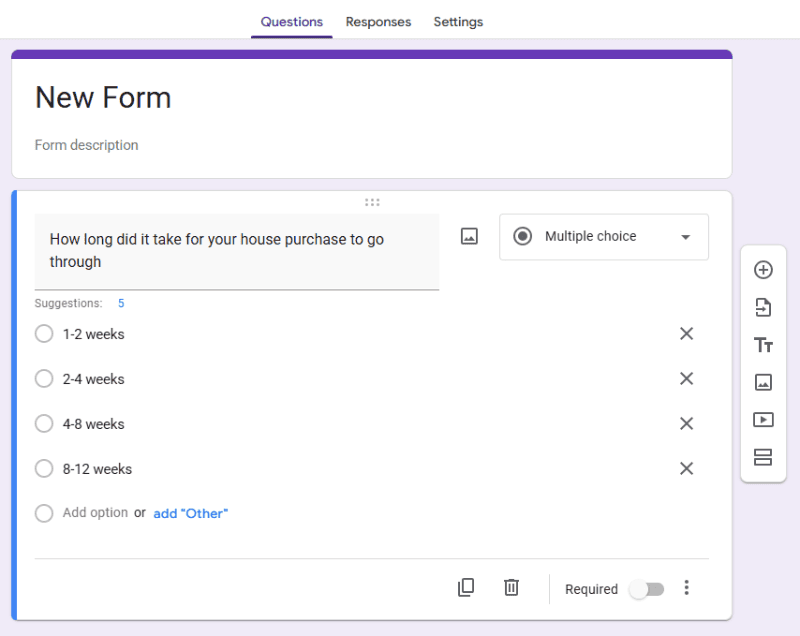
Task: Switch to the Questions tab
Action: [292, 22]
